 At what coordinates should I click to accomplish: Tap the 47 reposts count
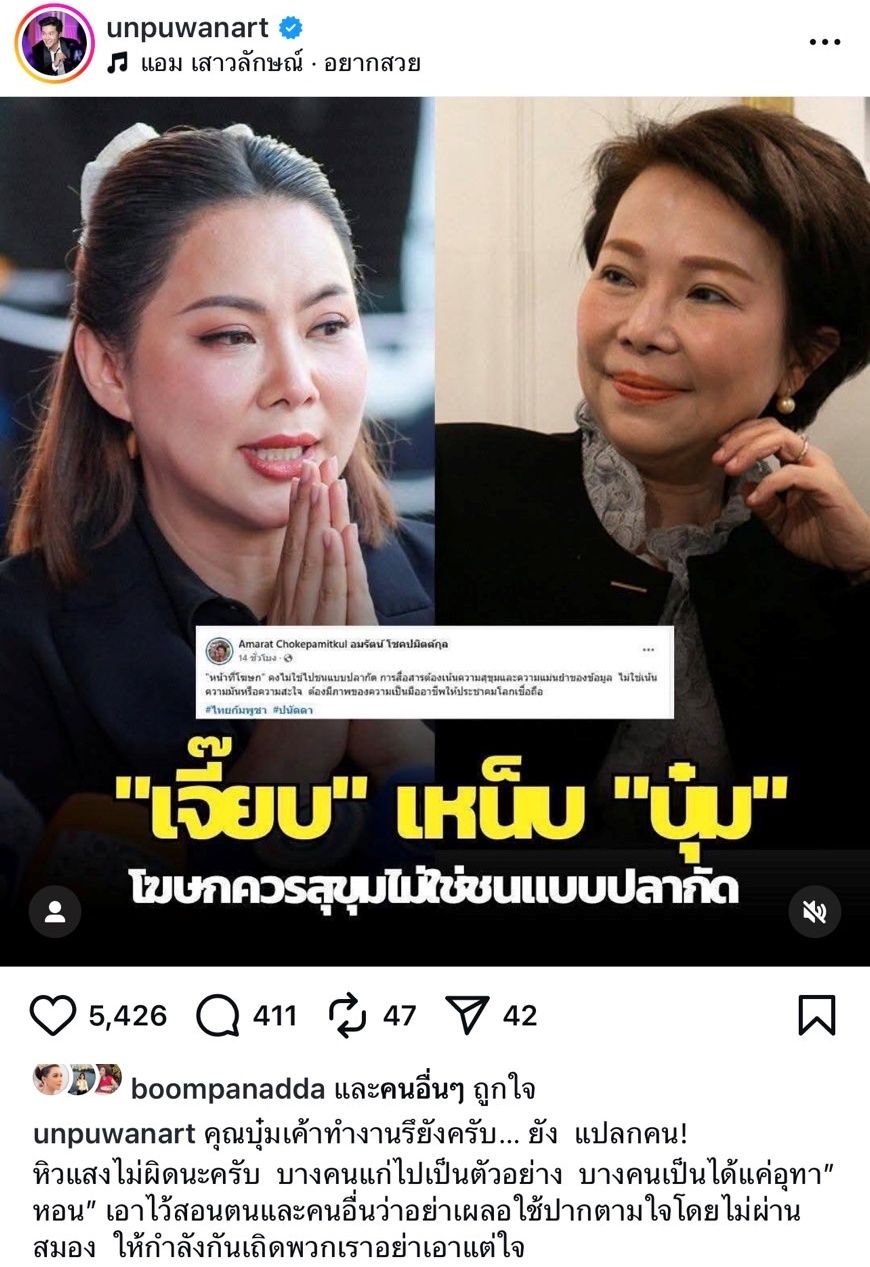click(x=399, y=1016)
